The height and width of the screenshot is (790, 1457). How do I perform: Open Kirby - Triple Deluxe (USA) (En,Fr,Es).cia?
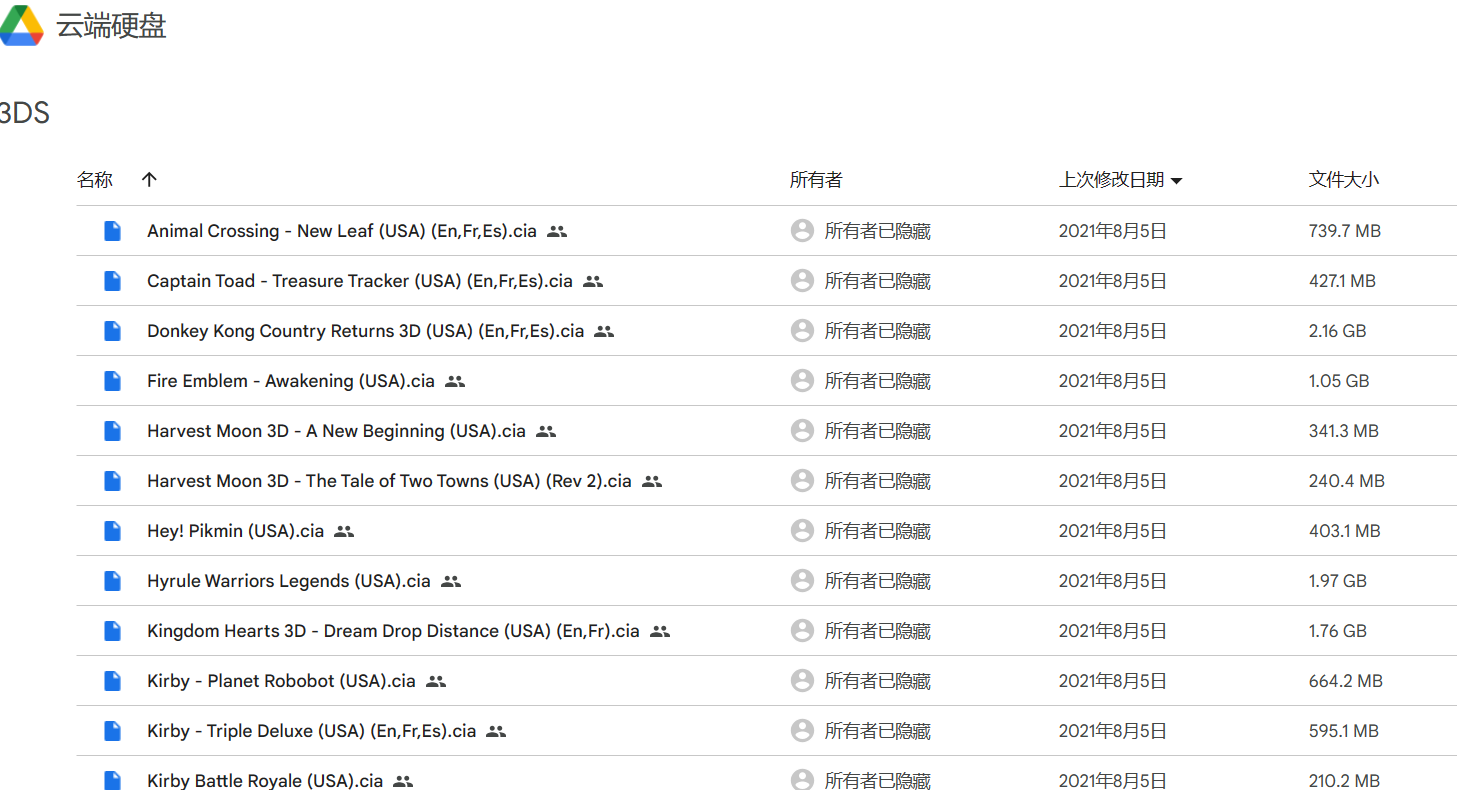tap(311, 731)
